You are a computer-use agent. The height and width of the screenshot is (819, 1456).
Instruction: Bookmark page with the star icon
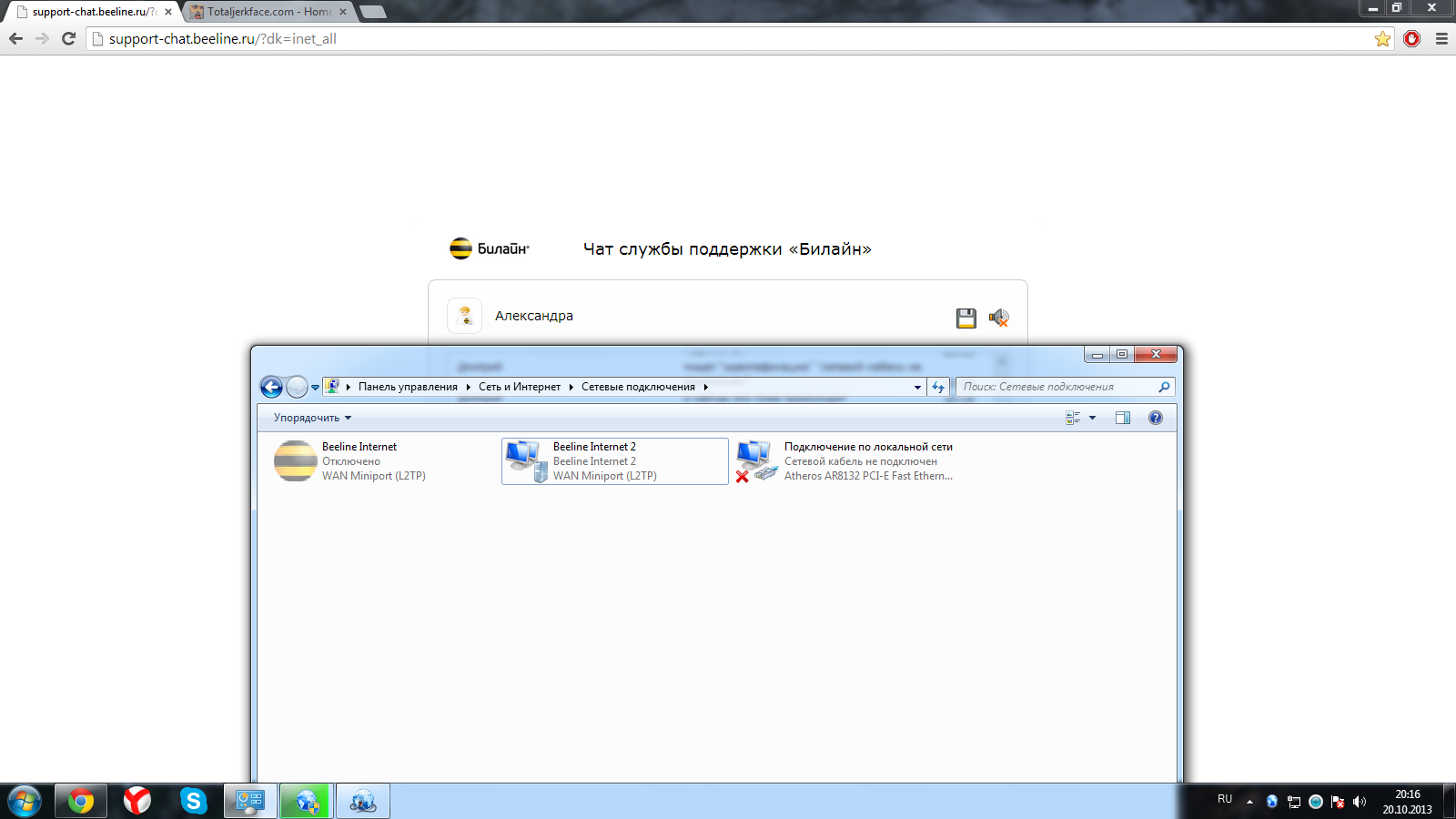click(1383, 38)
